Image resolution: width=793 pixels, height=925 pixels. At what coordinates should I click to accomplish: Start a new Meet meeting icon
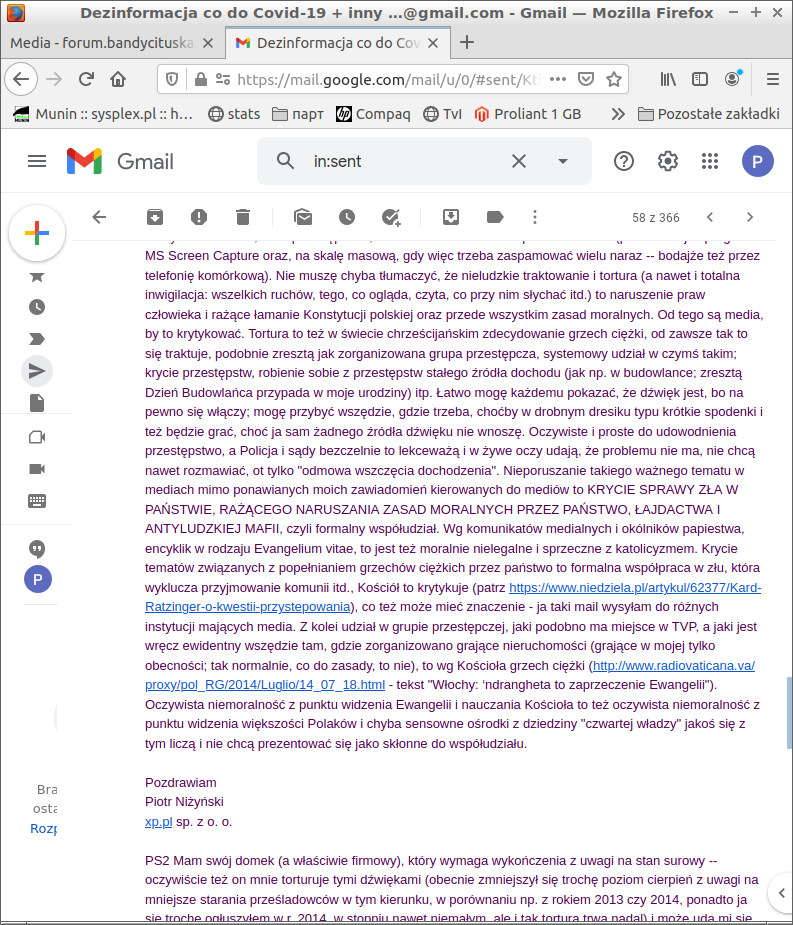tap(37, 437)
